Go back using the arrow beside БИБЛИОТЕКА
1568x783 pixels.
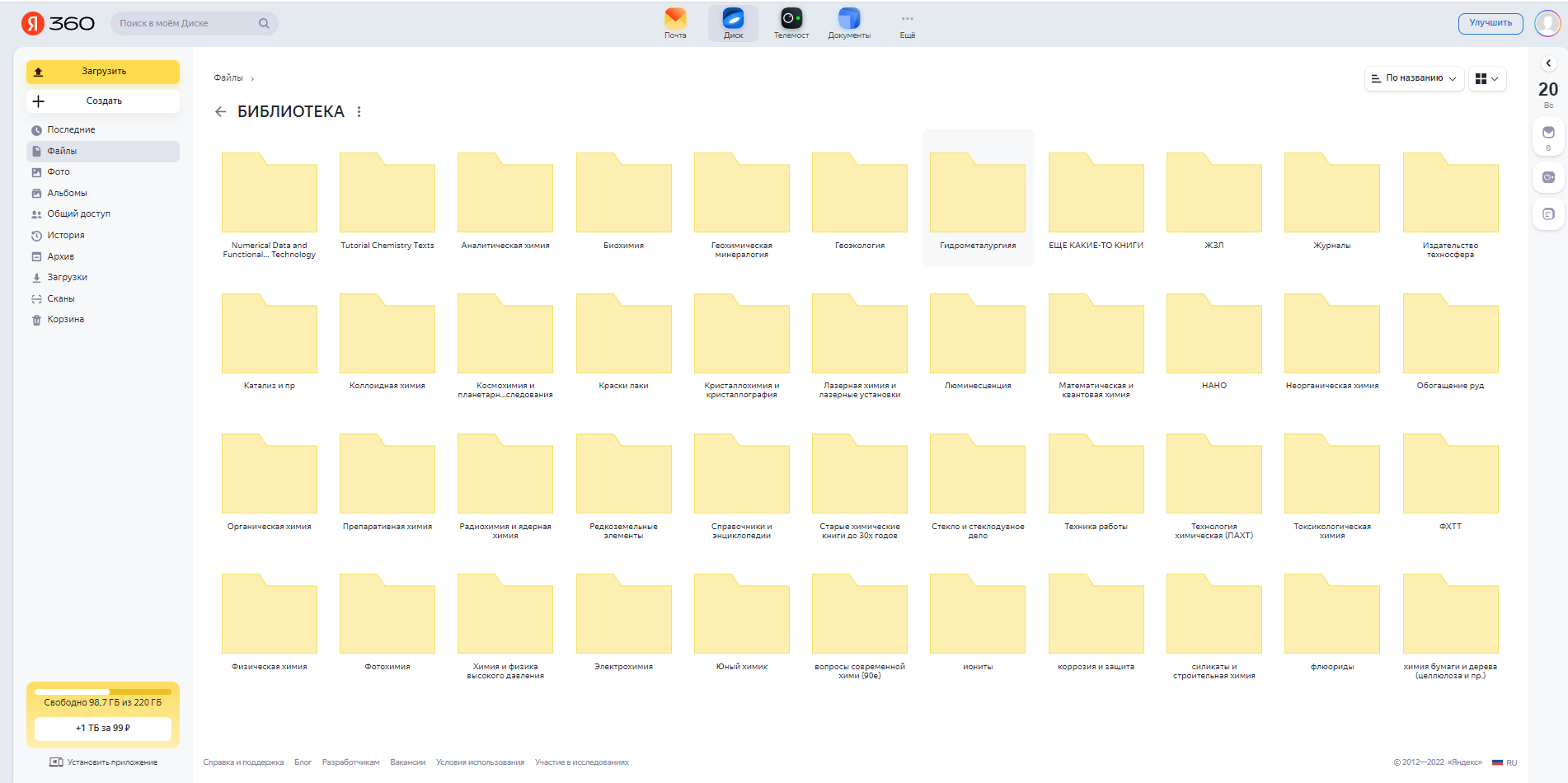coord(220,111)
